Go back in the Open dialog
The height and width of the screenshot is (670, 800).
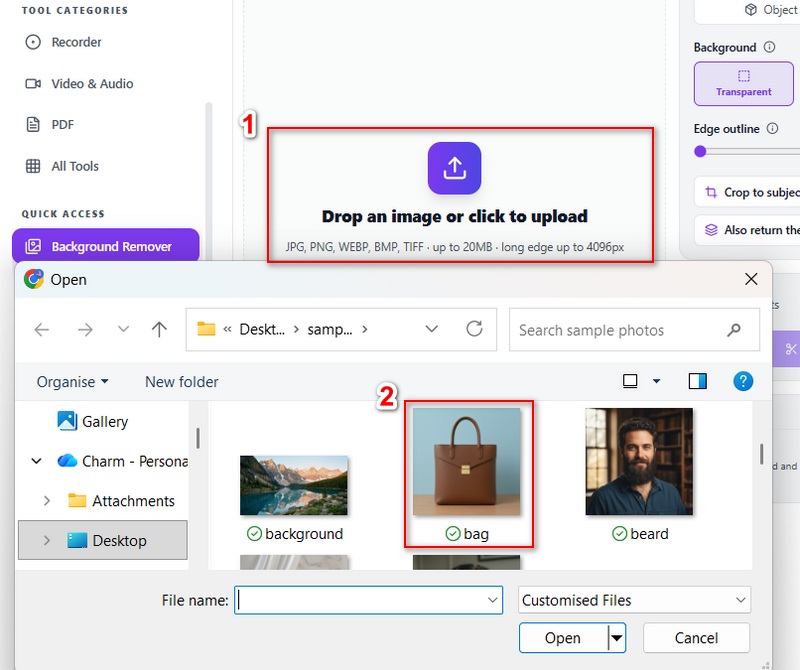[x=42, y=330]
